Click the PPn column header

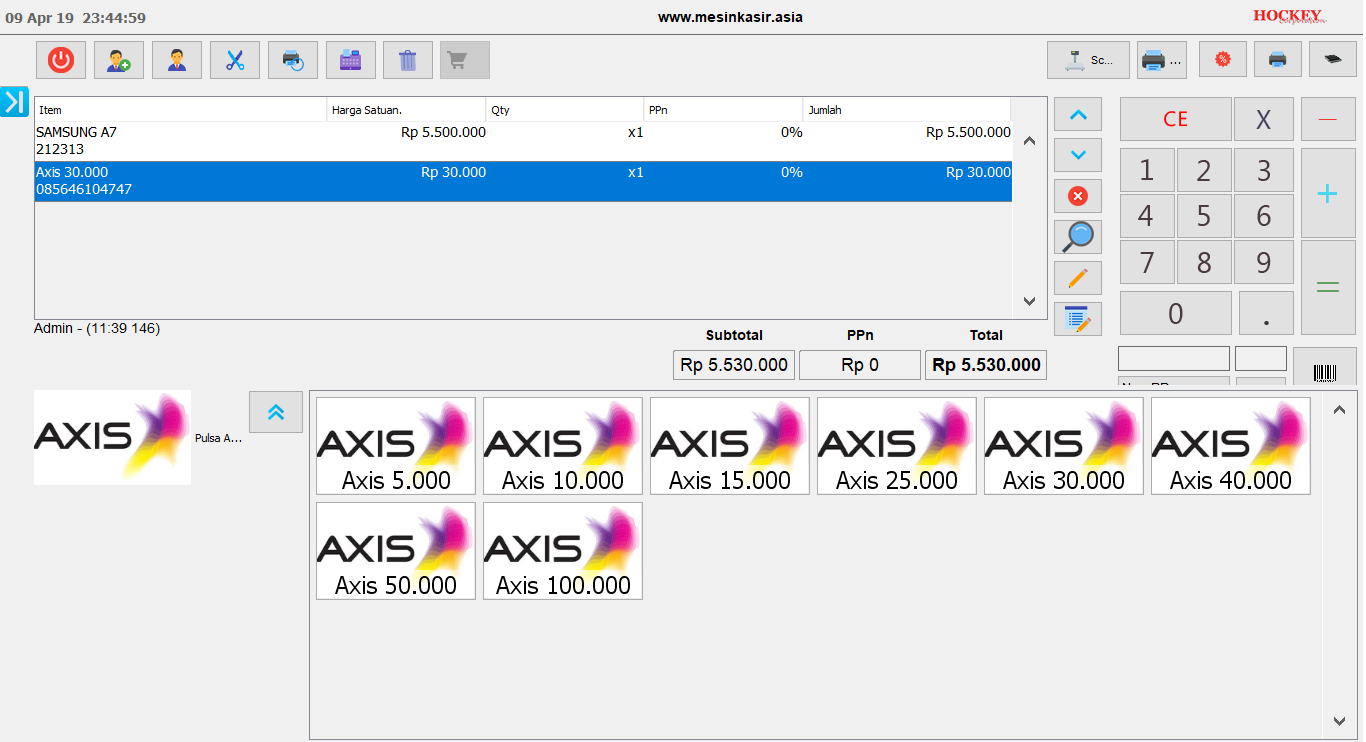(724, 110)
